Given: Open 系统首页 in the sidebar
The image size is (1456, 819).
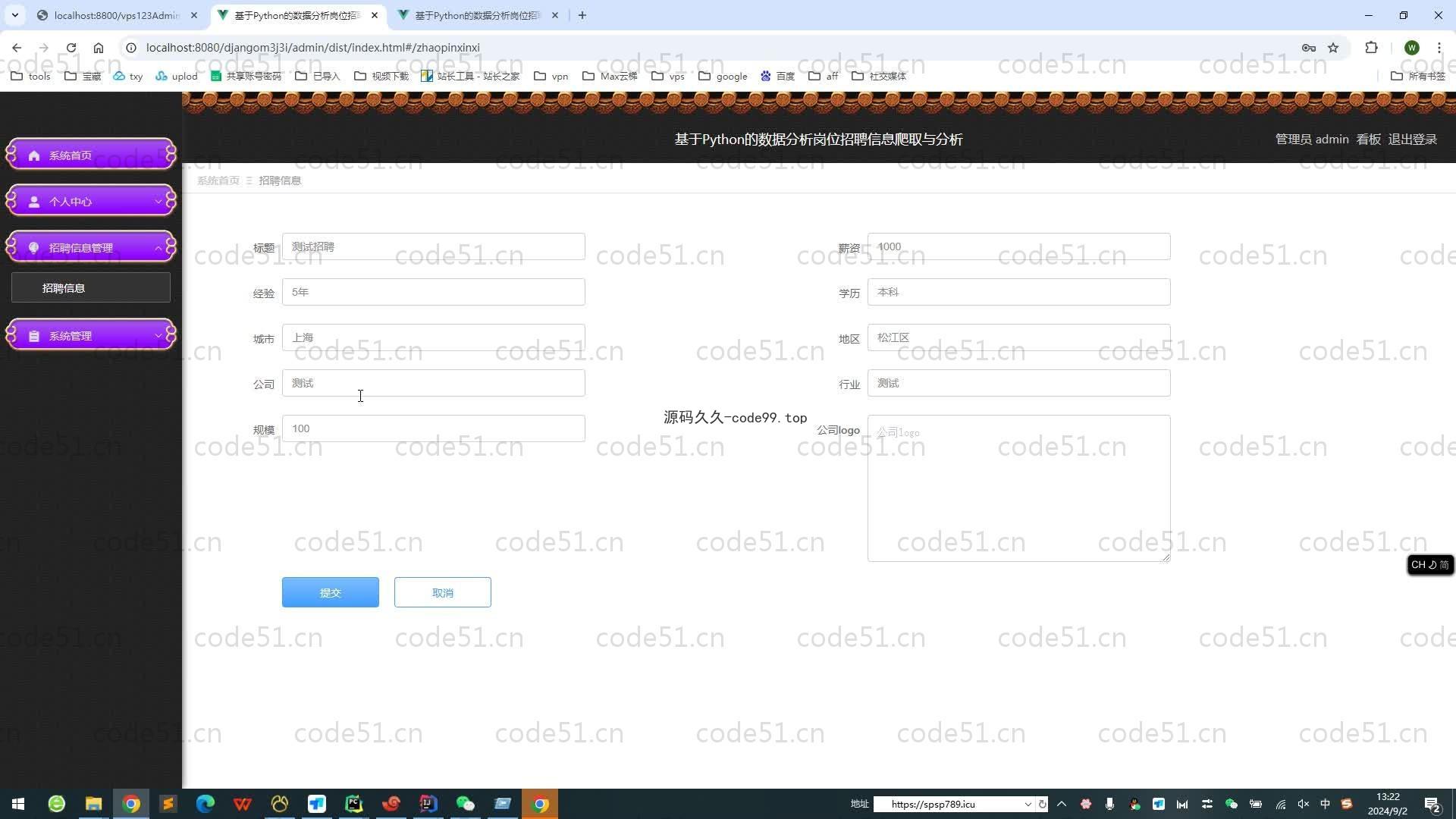Looking at the screenshot, I should [x=91, y=155].
